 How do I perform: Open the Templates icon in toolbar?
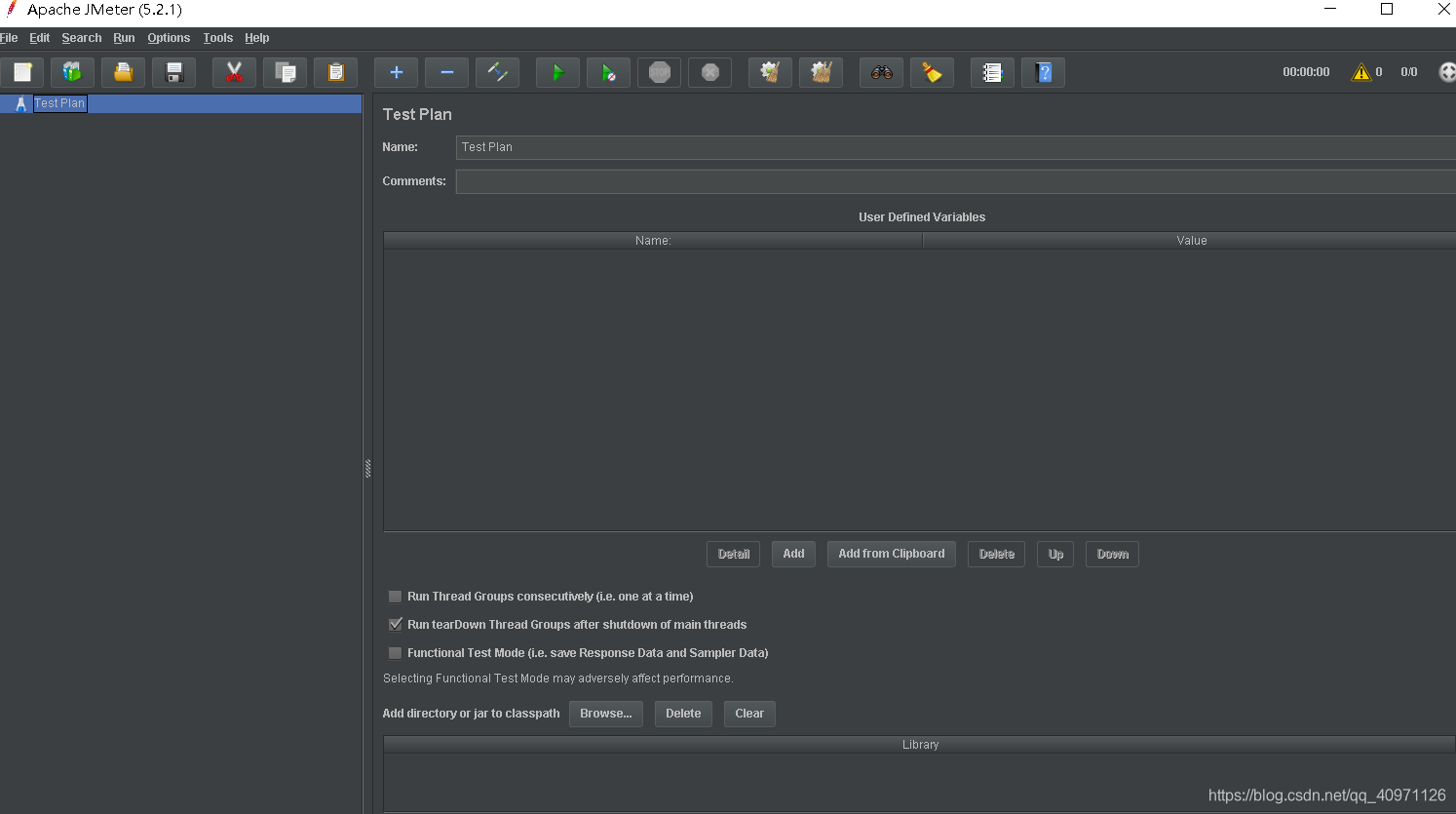(72, 72)
